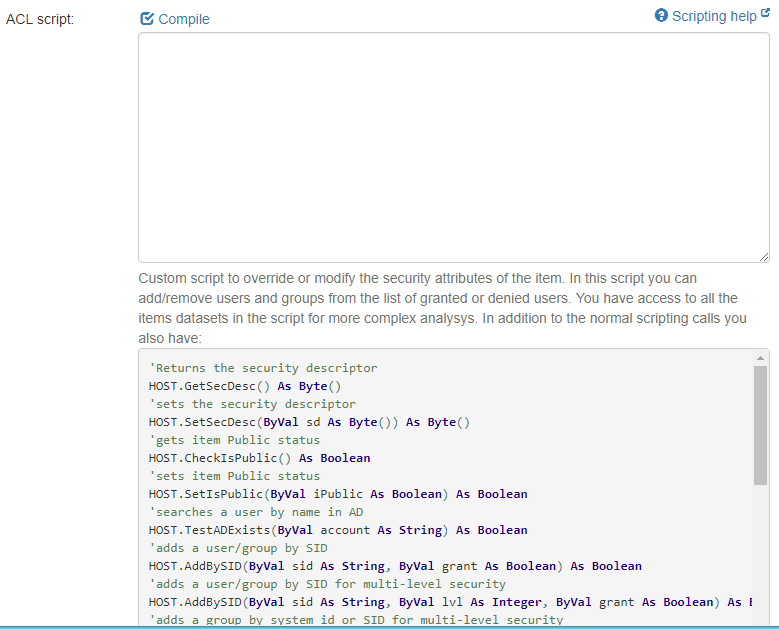Click the Compile checkmark icon
This screenshot has width=779, height=629.
pyautogui.click(x=147, y=19)
